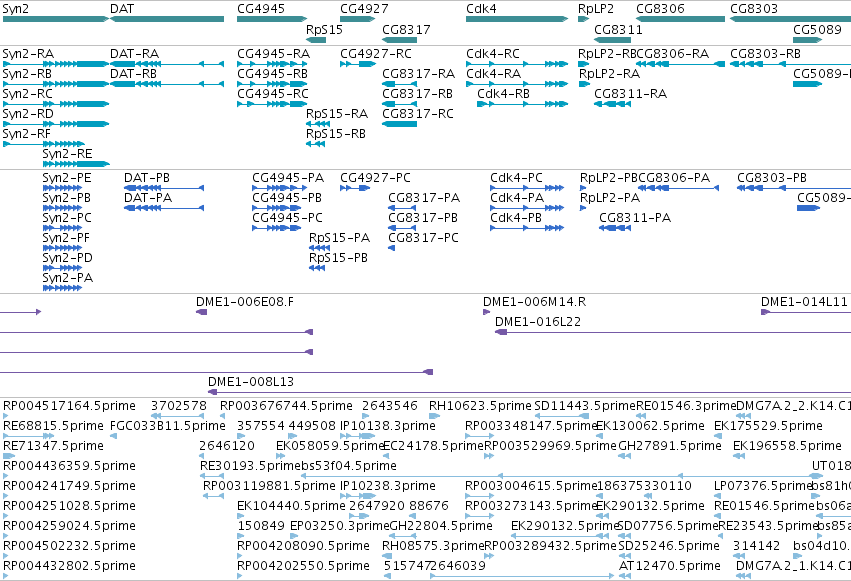Screen dimensions: 851x581
Task: Select transcript Syn2-RF
Action: [x=27, y=134]
